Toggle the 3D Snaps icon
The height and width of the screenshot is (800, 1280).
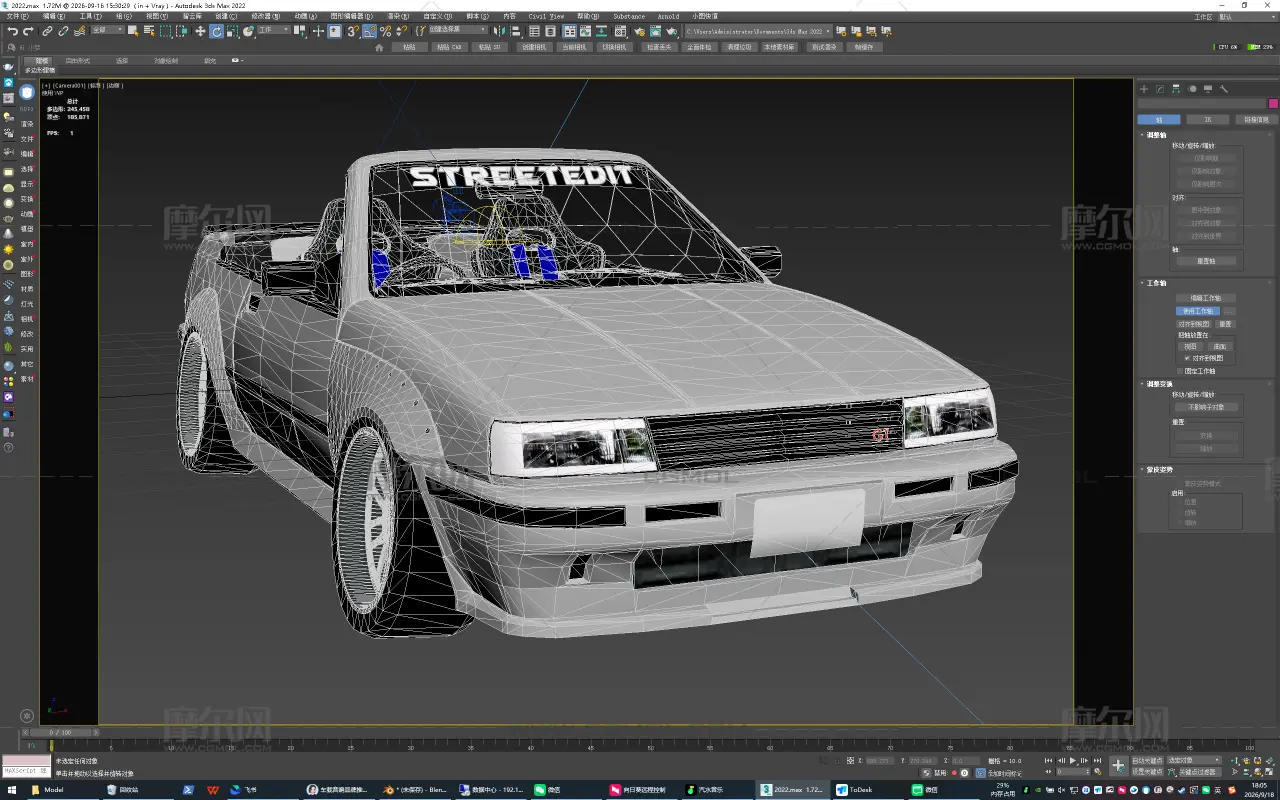click(353, 31)
